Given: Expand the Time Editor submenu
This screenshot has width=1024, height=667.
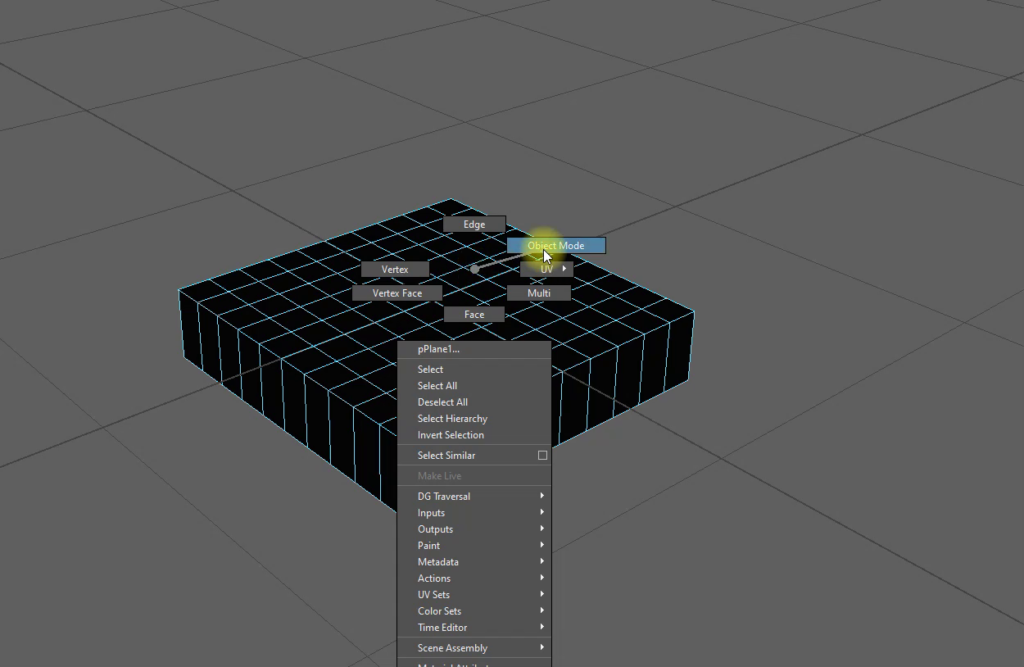Looking at the screenshot, I should [474, 627].
